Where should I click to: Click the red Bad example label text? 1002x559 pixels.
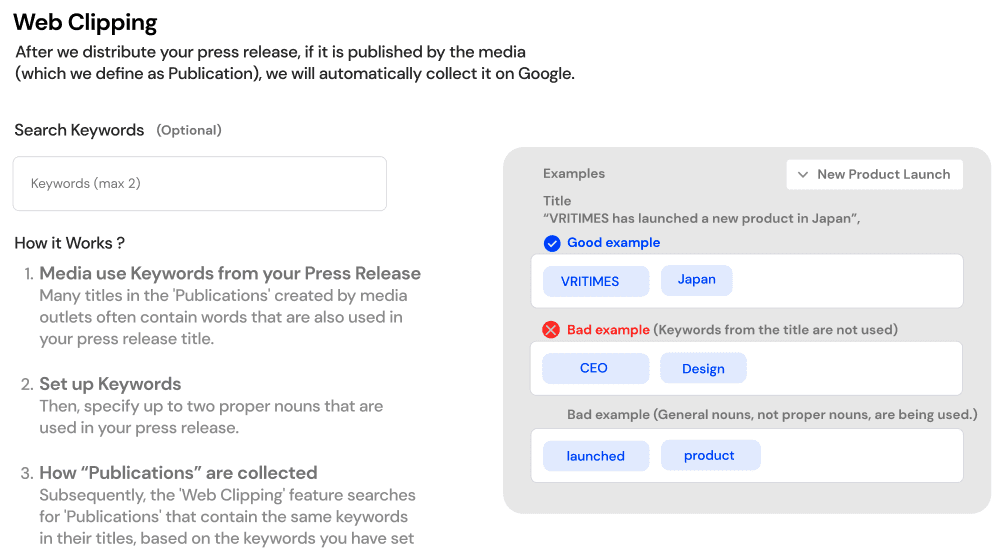point(608,330)
